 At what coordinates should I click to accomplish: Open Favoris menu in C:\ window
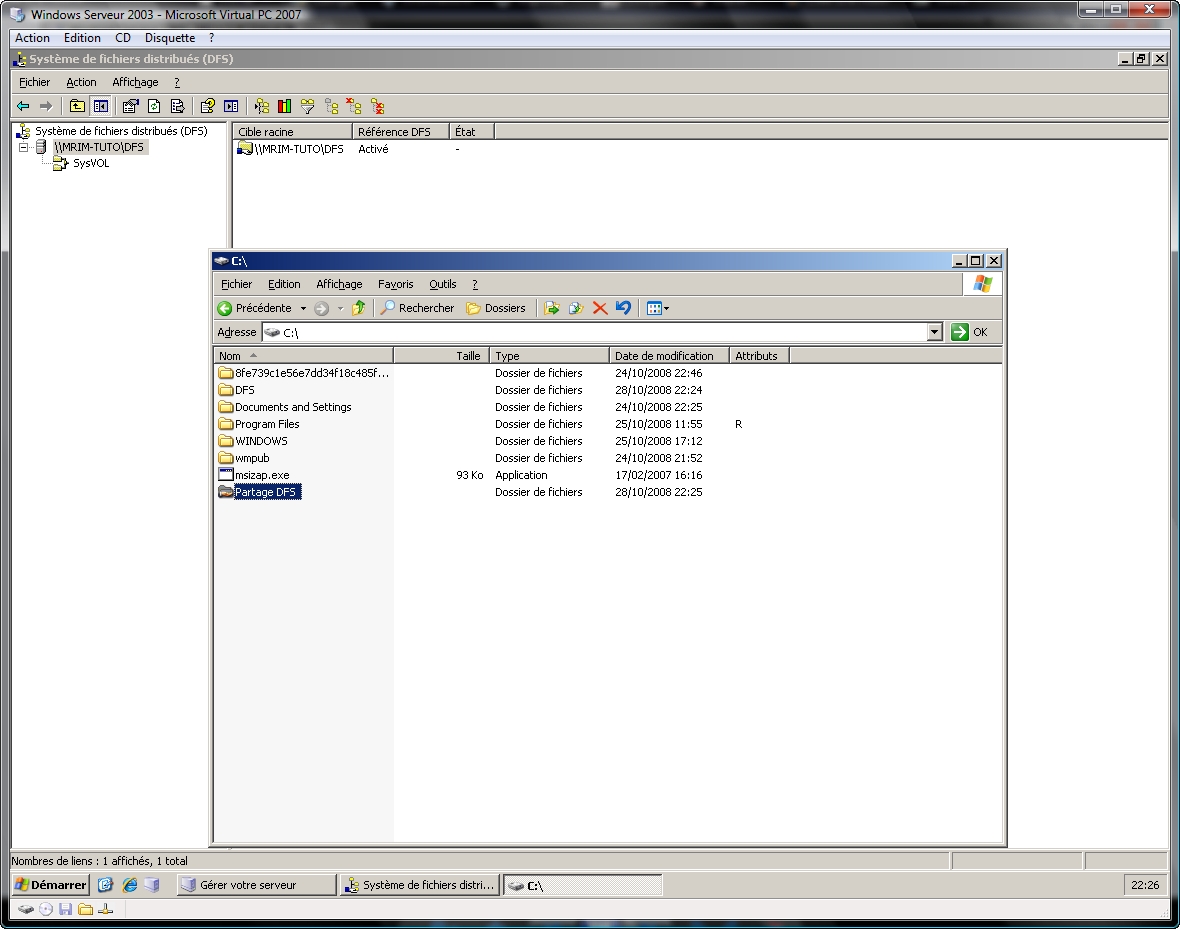coord(396,284)
